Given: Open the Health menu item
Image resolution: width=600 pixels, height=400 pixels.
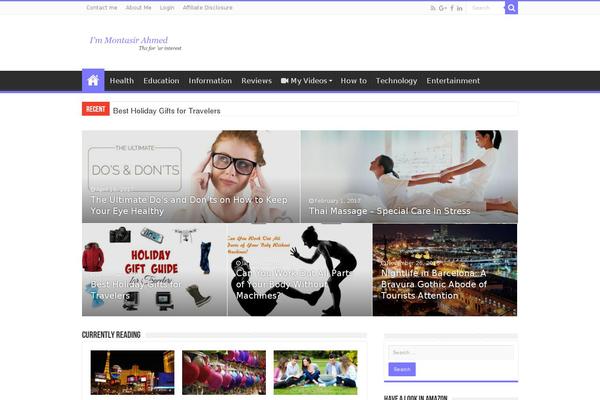Looking at the screenshot, I should pos(122,81).
